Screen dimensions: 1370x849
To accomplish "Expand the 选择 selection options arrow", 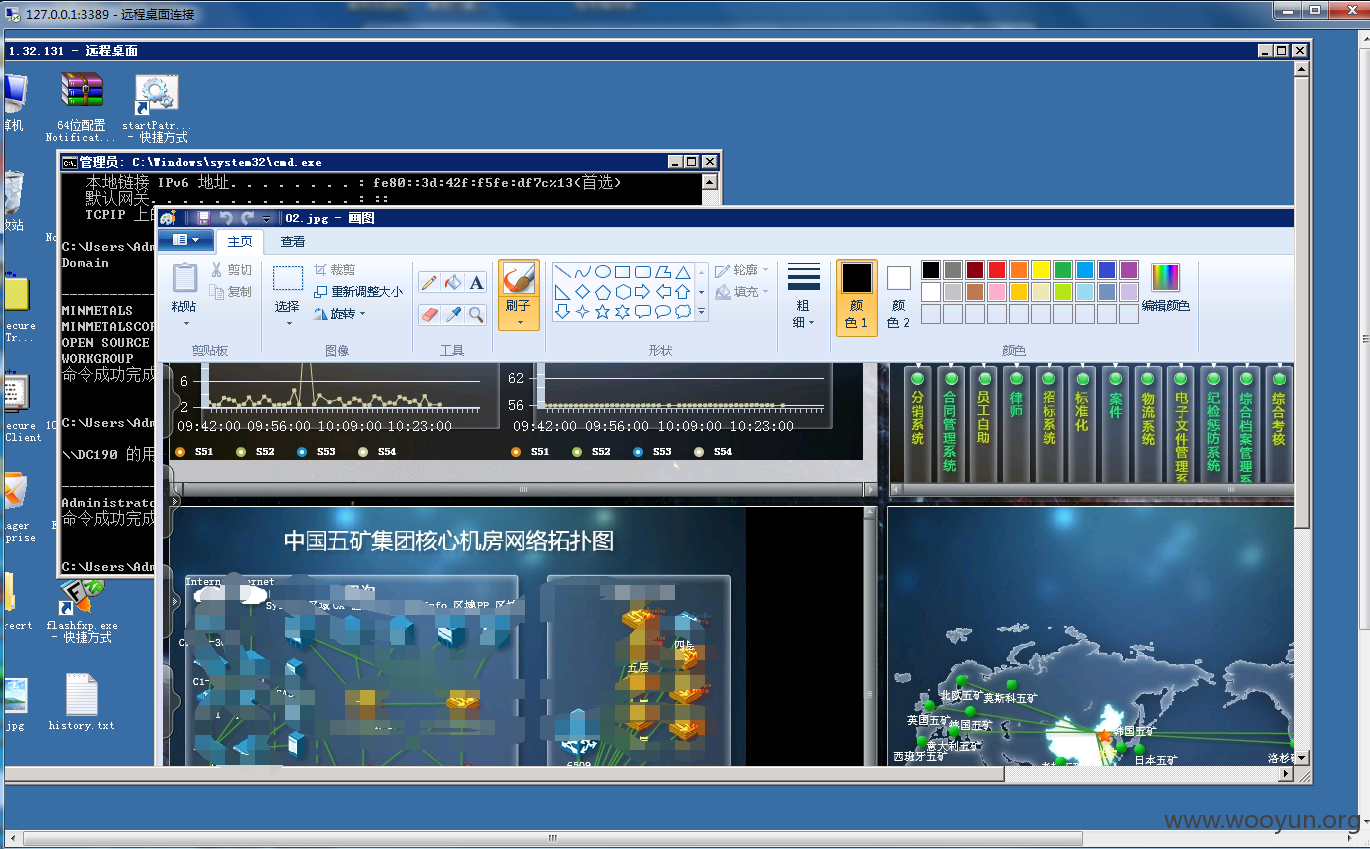I will (x=288, y=323).
